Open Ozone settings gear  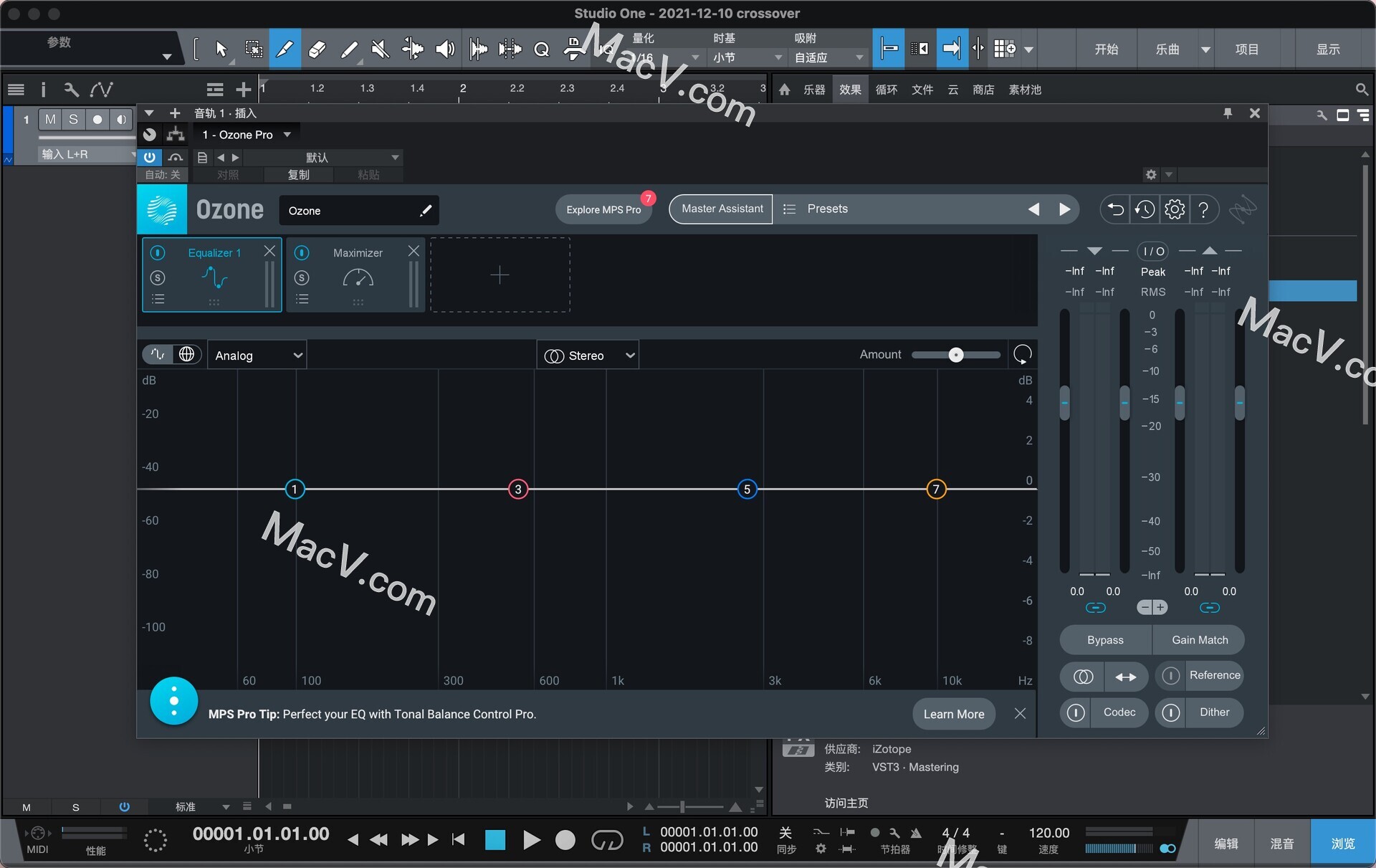click(1175, 209)
